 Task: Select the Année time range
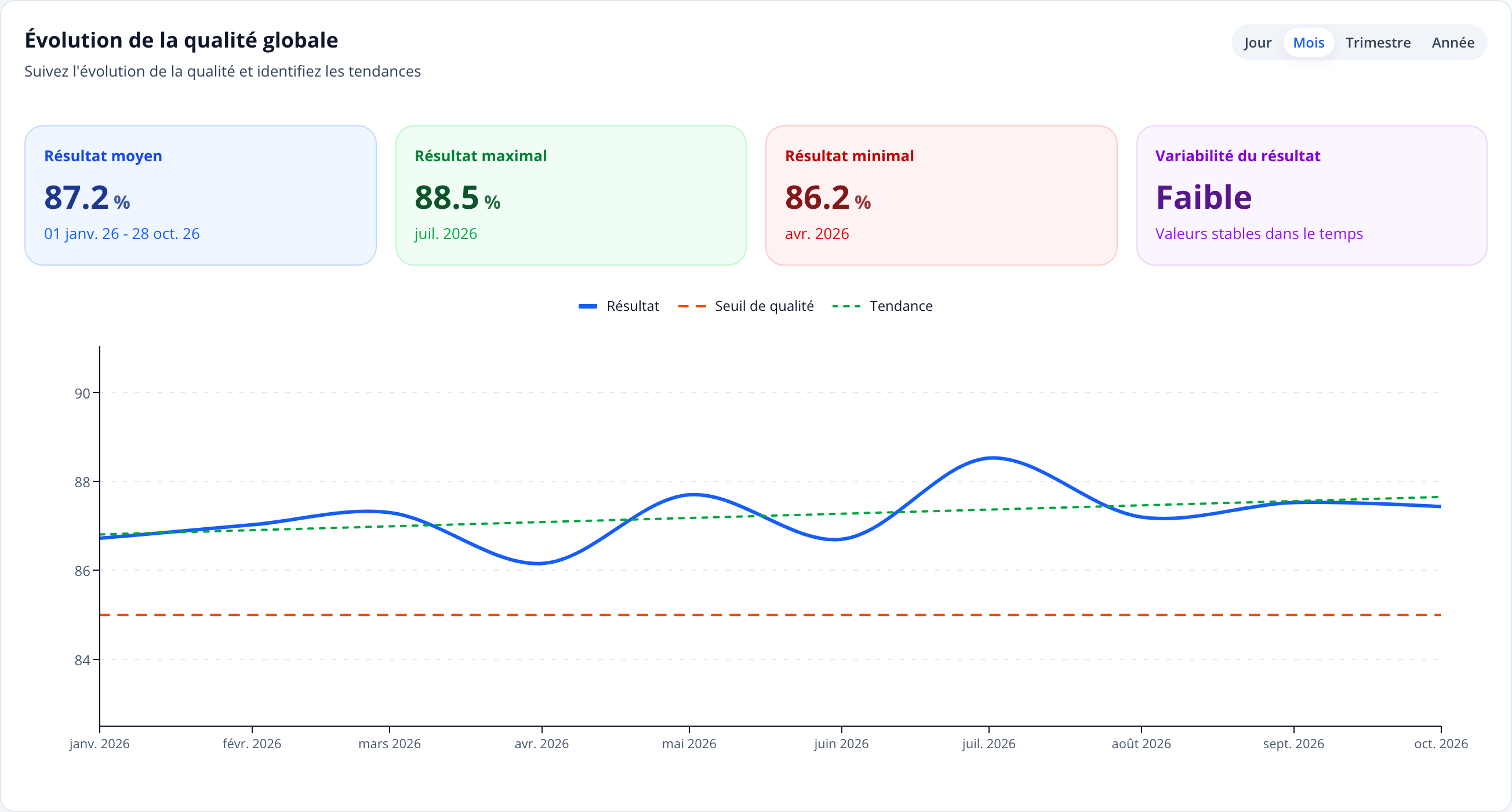pyautogui.click(x=1453, y=42)
